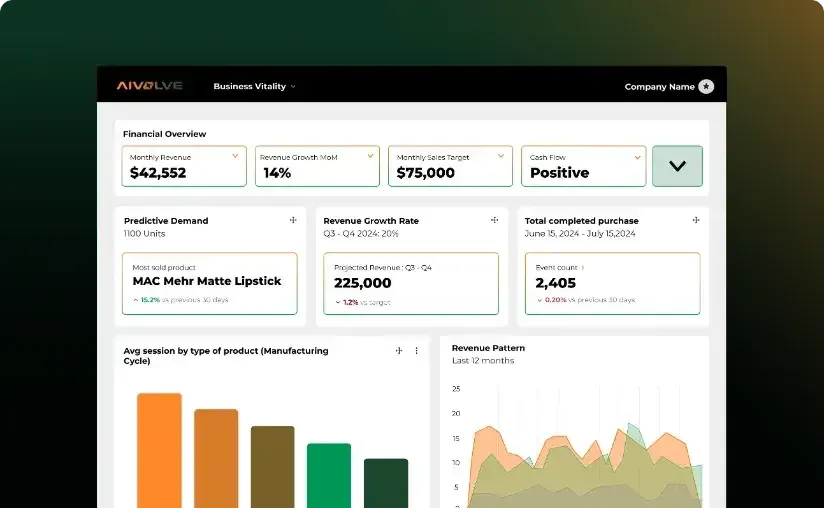Screen dimensions: 824x508
Task: Click the Projected Revenue : Q3 - Q4 label
Action: point(383,267)
